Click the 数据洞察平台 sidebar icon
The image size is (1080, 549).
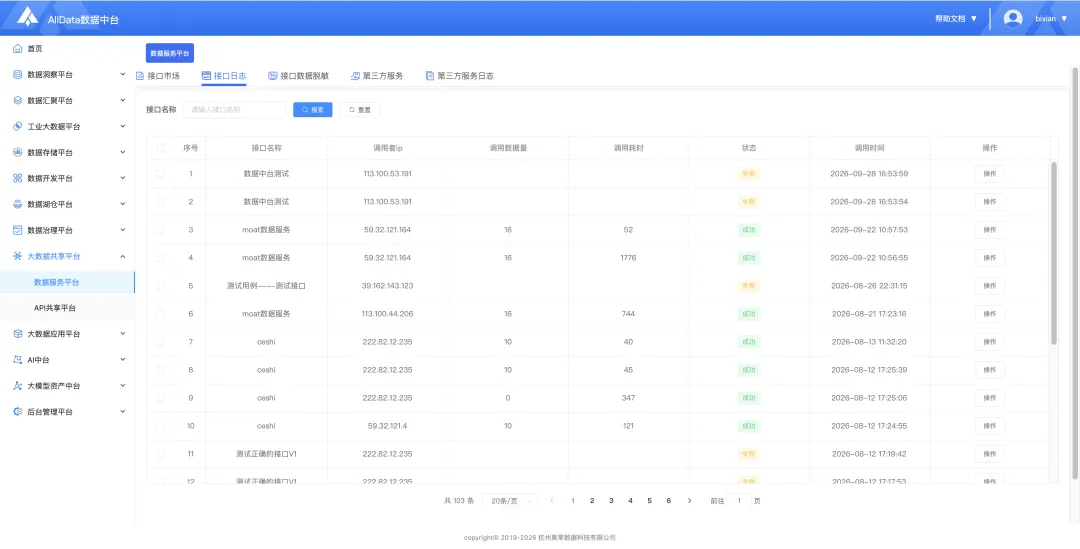18,74
